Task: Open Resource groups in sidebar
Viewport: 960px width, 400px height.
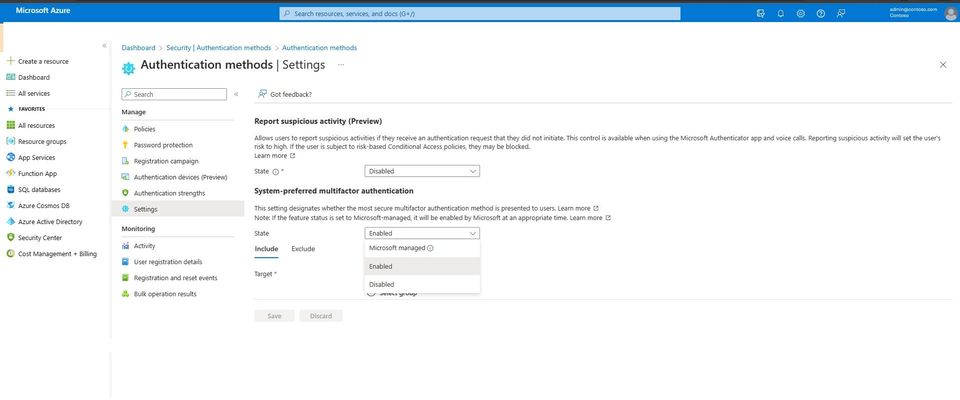Action: (42, 142)
